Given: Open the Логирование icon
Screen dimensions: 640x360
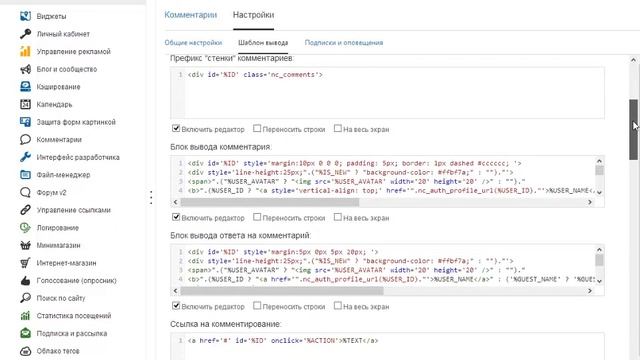Looking at the screenshot, I should point(25,227).
